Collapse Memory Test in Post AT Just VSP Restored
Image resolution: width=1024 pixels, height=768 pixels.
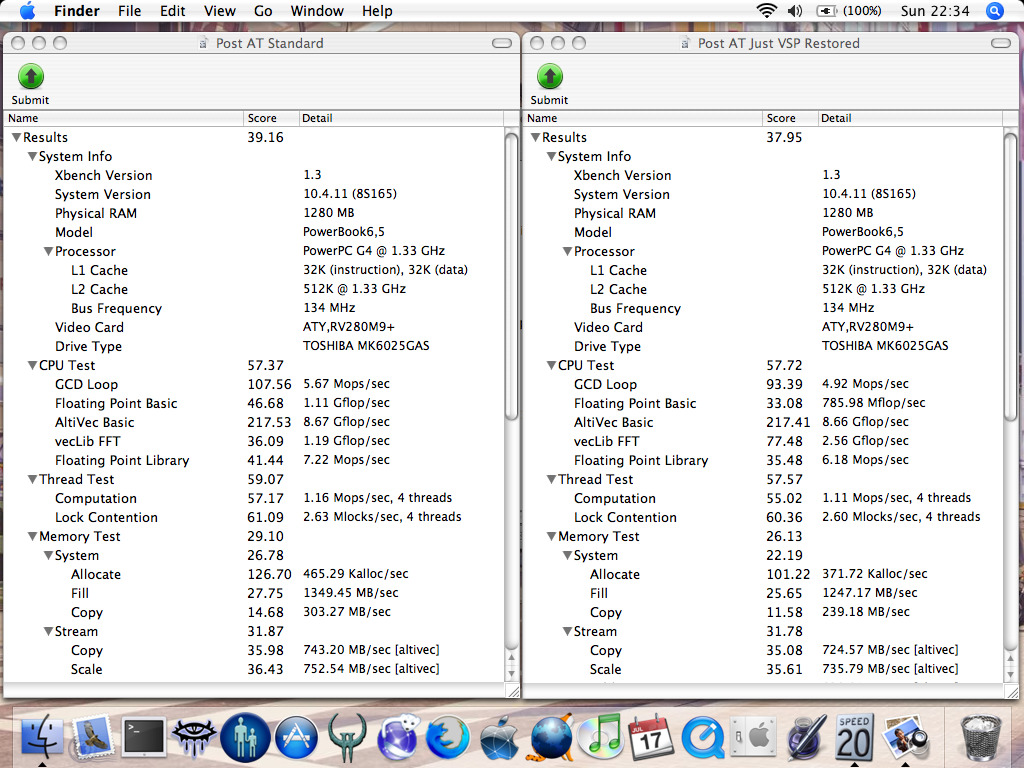pos(551,536)
